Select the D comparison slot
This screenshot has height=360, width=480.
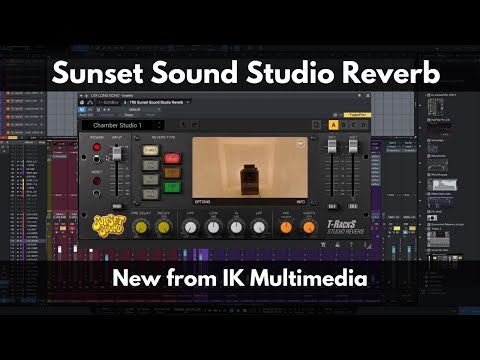pos(363,125)
